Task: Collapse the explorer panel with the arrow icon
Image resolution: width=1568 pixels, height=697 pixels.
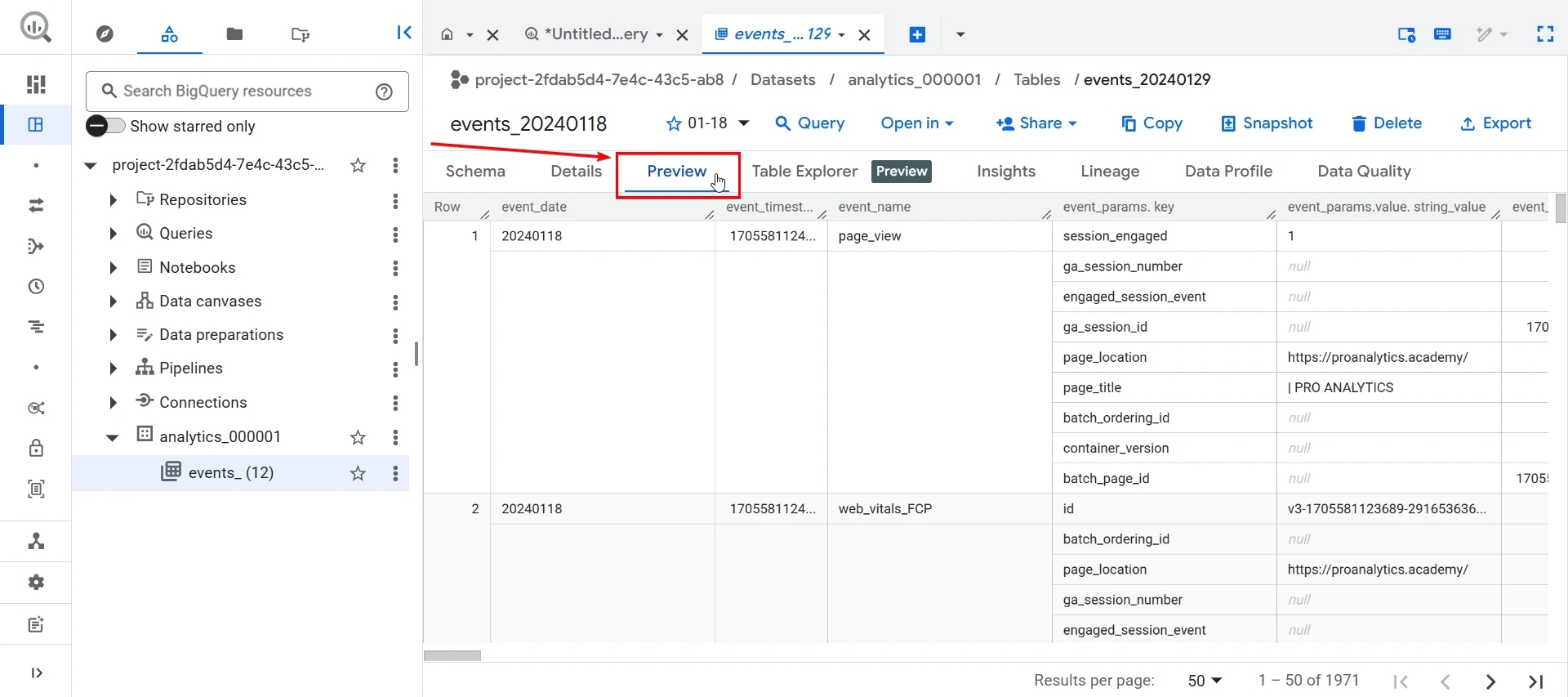Action: 403,33
